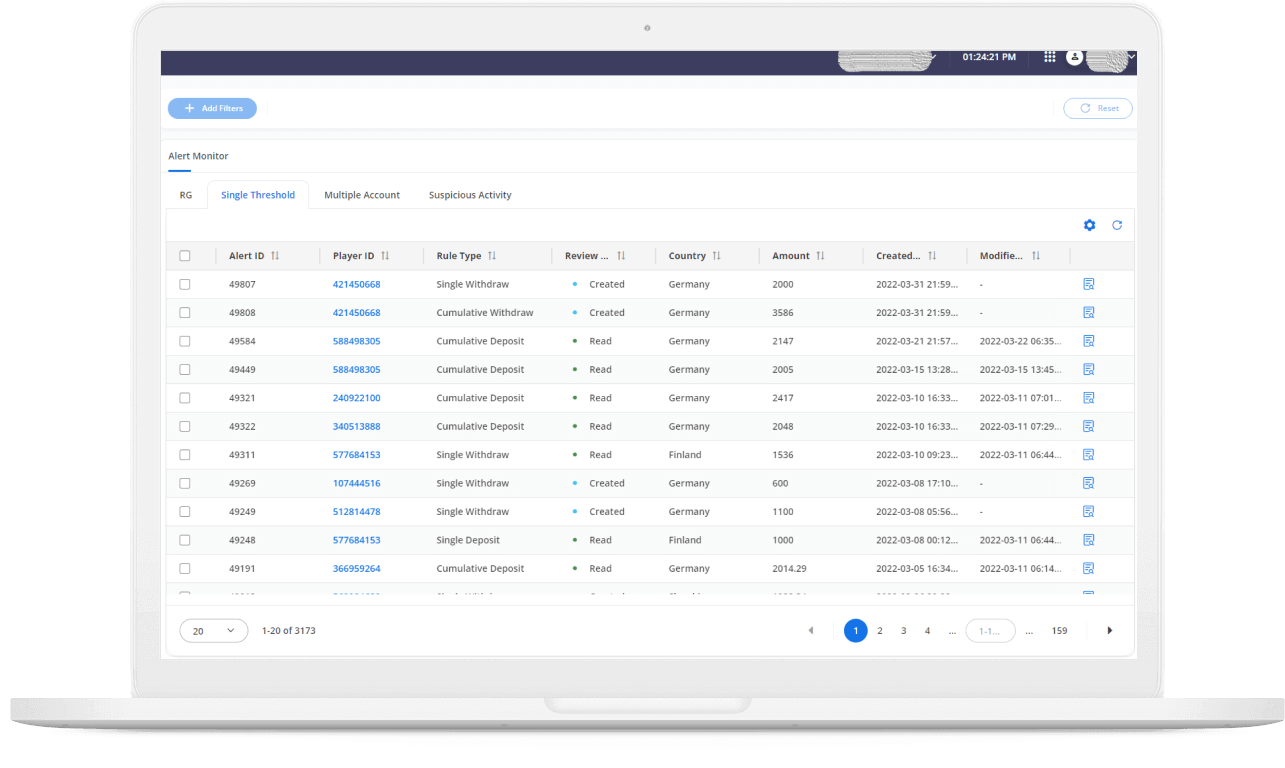Check the box for alert 49269

pos(185,483)
